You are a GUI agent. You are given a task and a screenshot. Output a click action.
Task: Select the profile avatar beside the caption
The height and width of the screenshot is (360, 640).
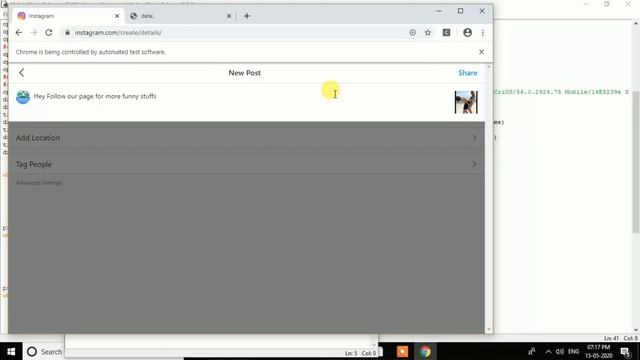23,97
